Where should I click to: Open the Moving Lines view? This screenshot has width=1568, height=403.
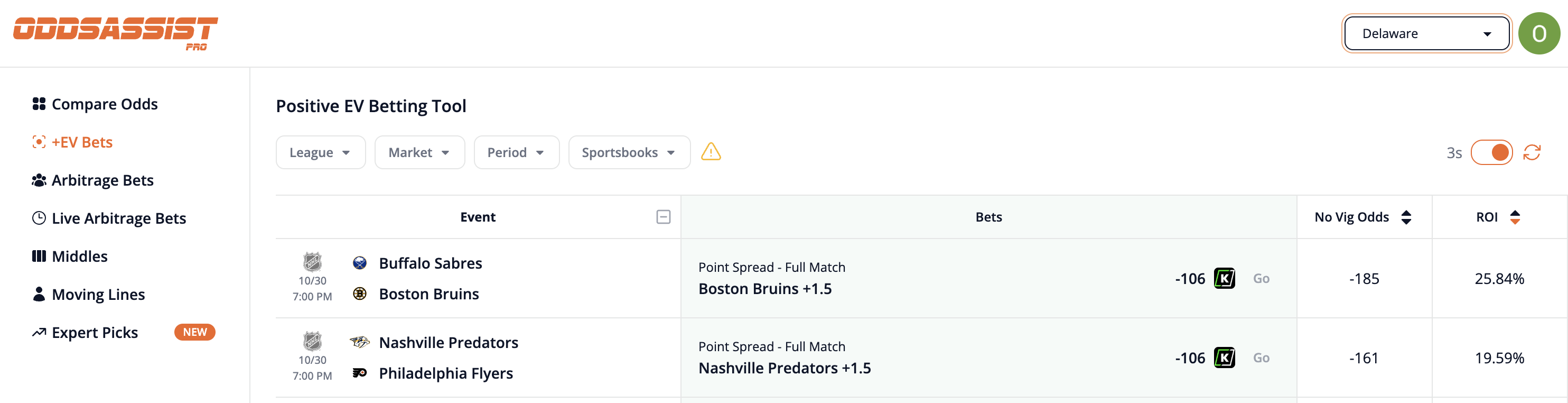tap(98, 294)
